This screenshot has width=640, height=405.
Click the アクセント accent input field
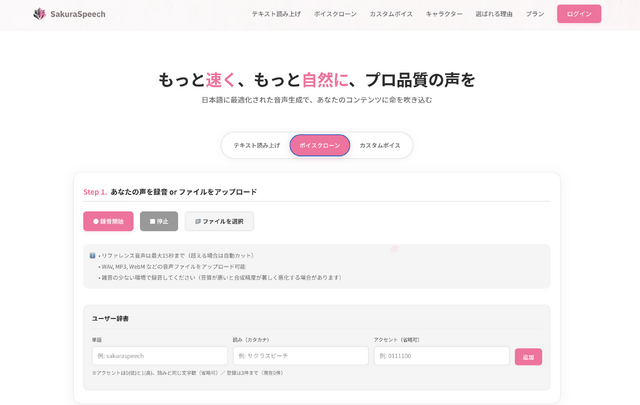[441, 356]
